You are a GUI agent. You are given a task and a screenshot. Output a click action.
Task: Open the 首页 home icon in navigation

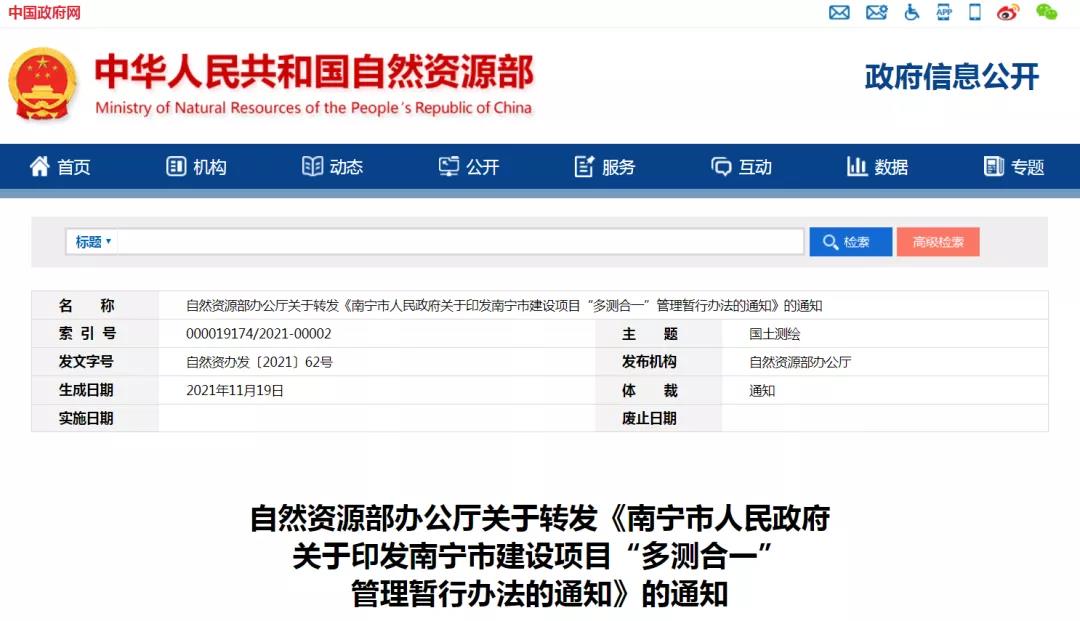(38, 167)
